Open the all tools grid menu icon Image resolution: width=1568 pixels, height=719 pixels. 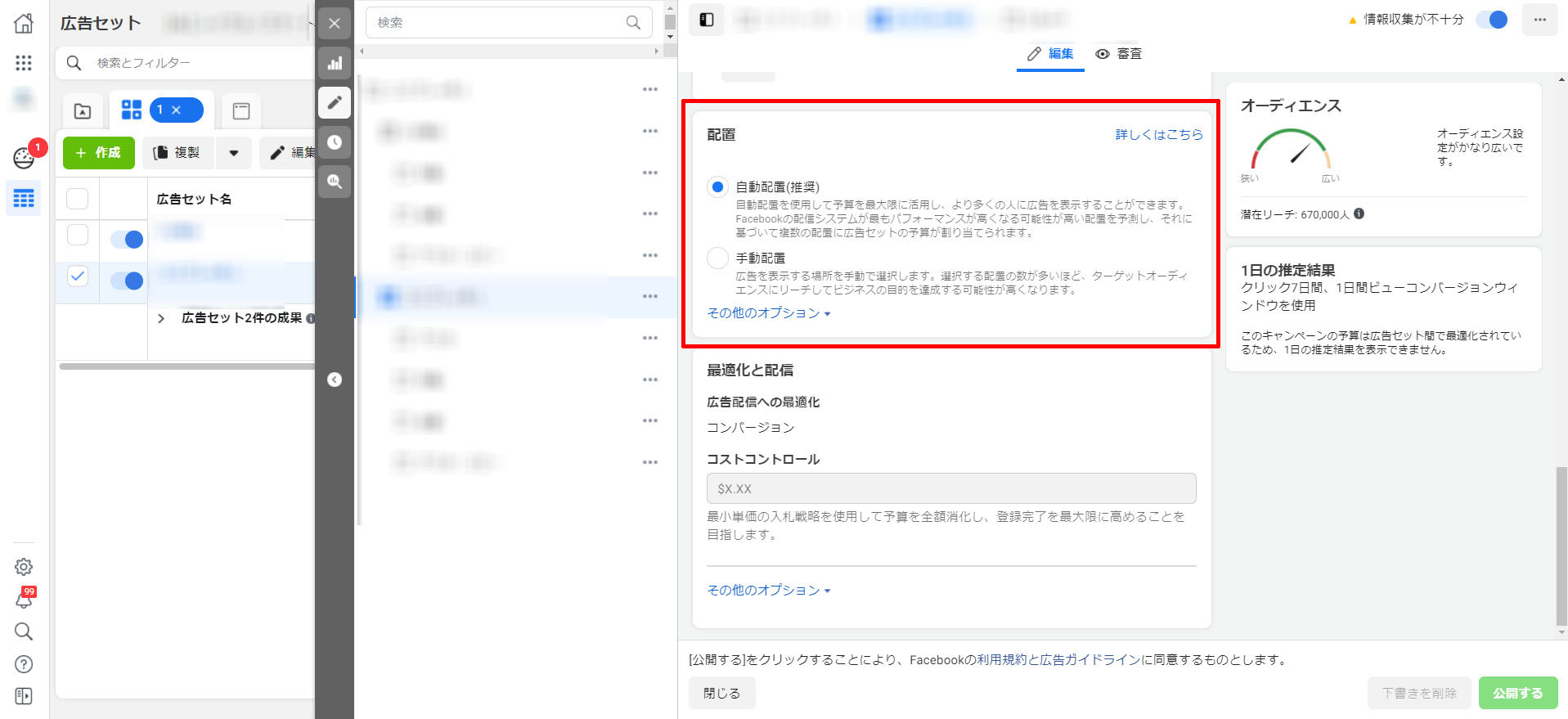pyautogui.click(x=24, y=63)
